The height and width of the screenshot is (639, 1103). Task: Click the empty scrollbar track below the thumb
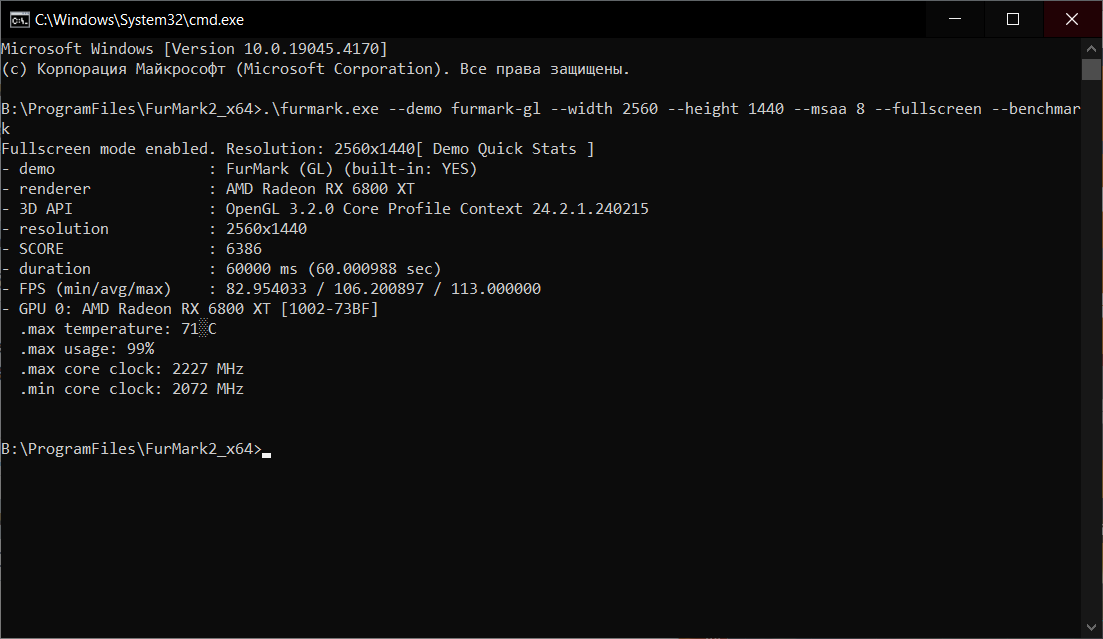coord(1091,350)
